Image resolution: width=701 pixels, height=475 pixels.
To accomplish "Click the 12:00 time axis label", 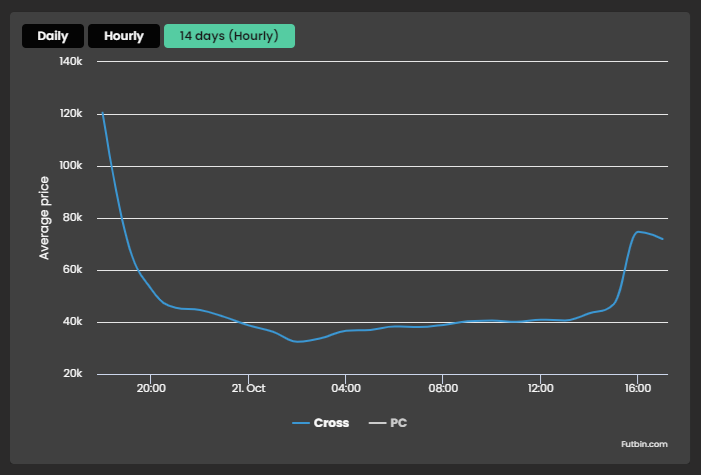I will coord(540,387).
